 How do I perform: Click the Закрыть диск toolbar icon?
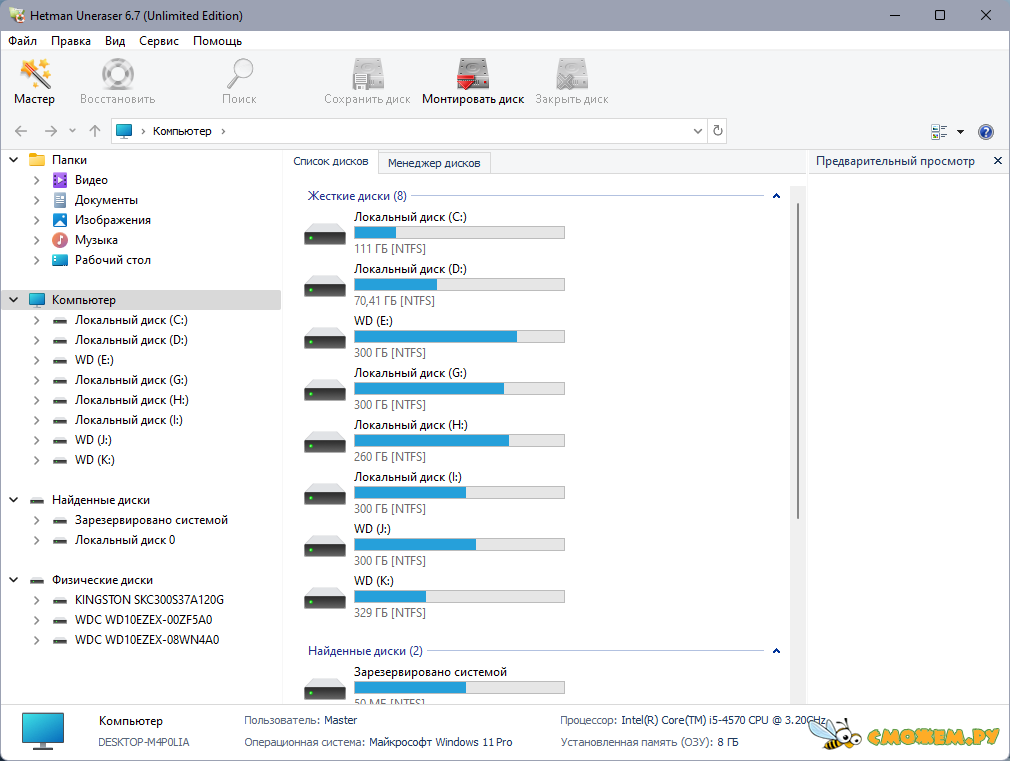tap(572, 73)
